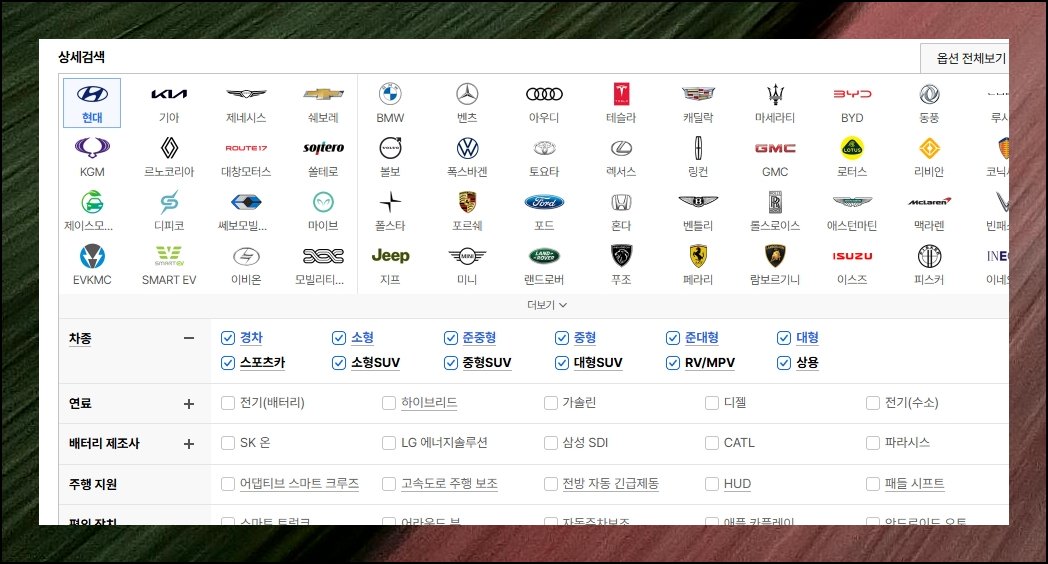
Task: Choose the Renault Korea (르노코리아) logo
Action: (169, 148)
